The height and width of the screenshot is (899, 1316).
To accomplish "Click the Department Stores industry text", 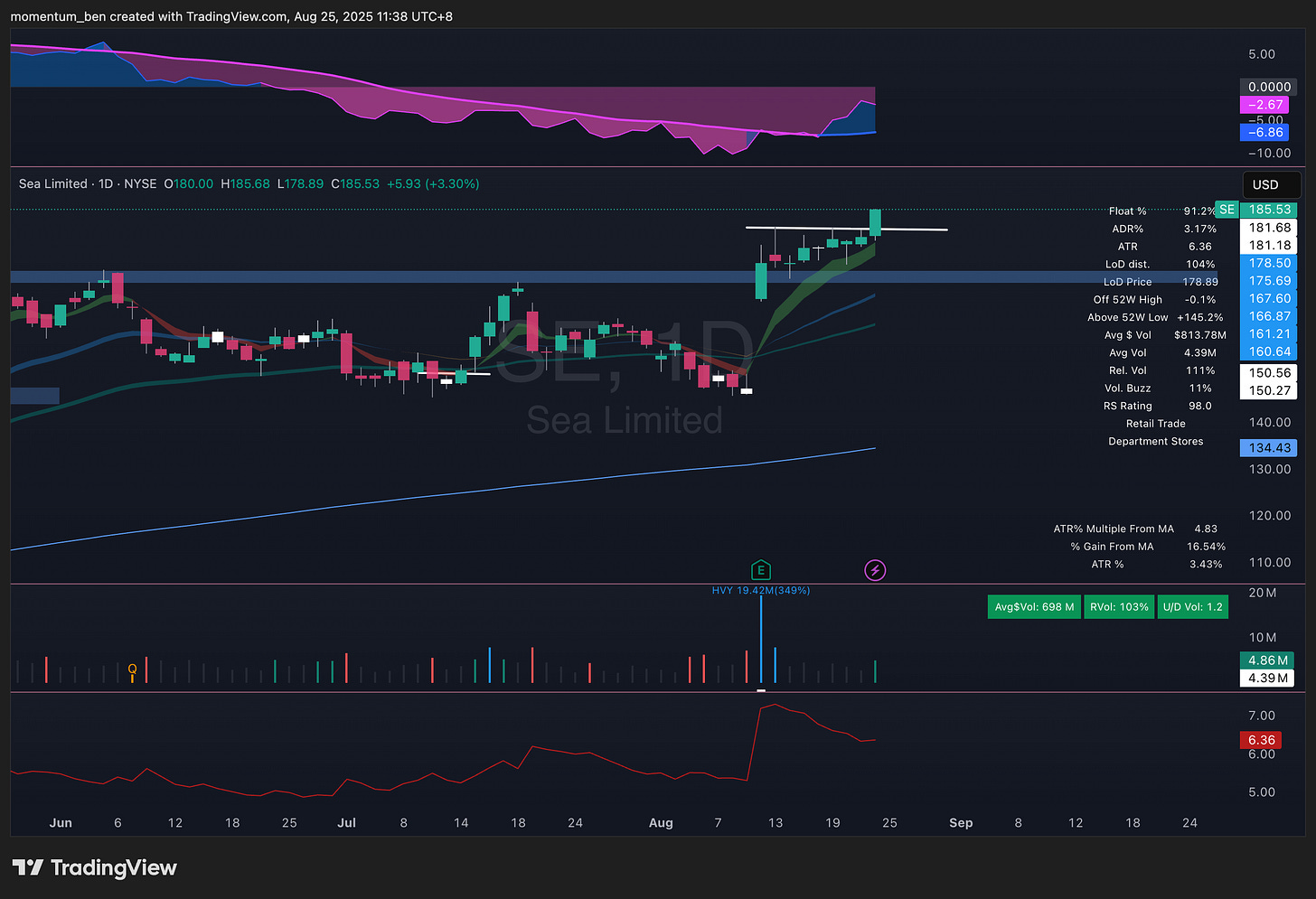I will pyautogui.click(x=1156, y=441).
